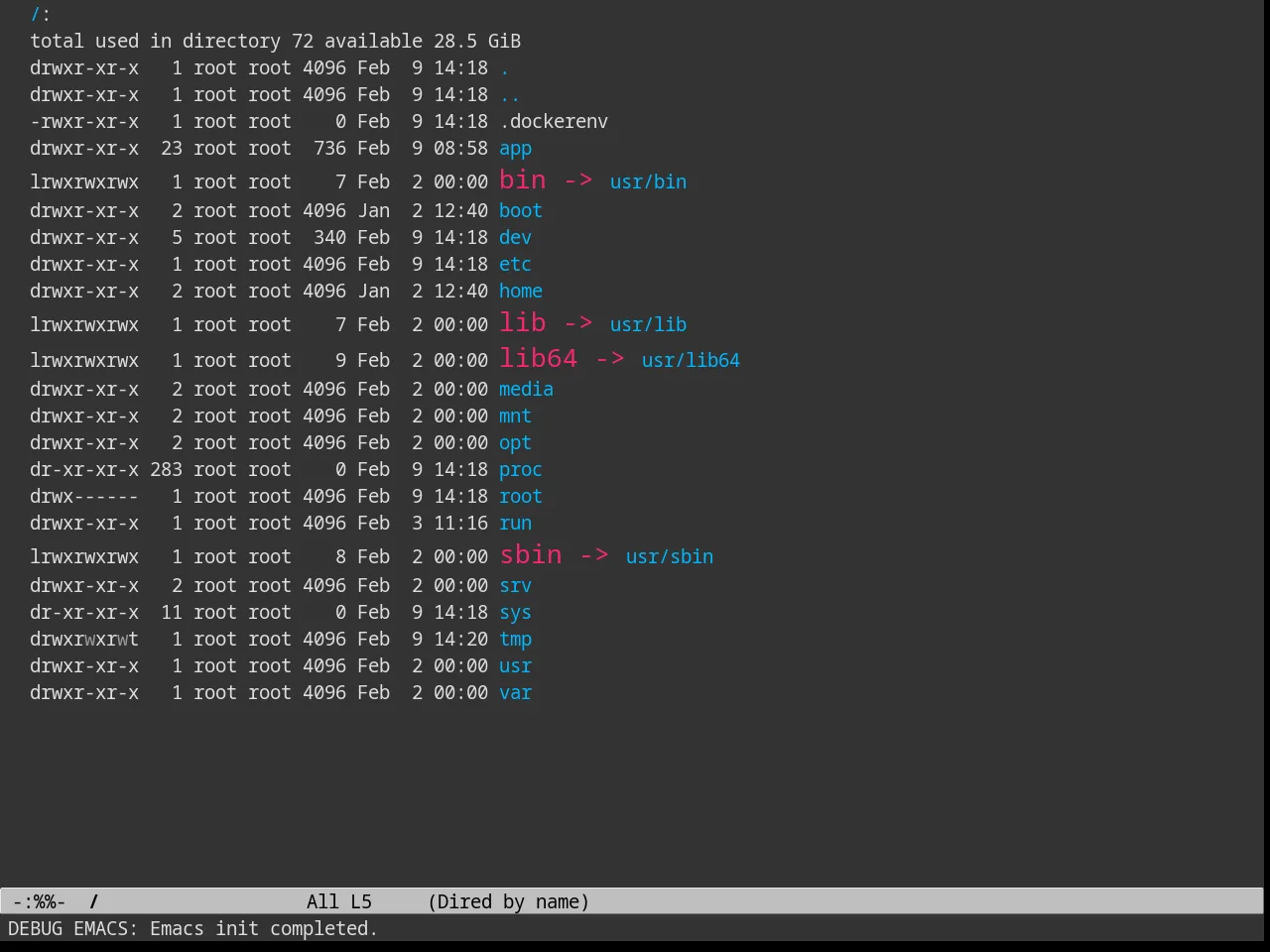Visit the home directory entry
1270x952 pixels.
click(x=521, y=291)
